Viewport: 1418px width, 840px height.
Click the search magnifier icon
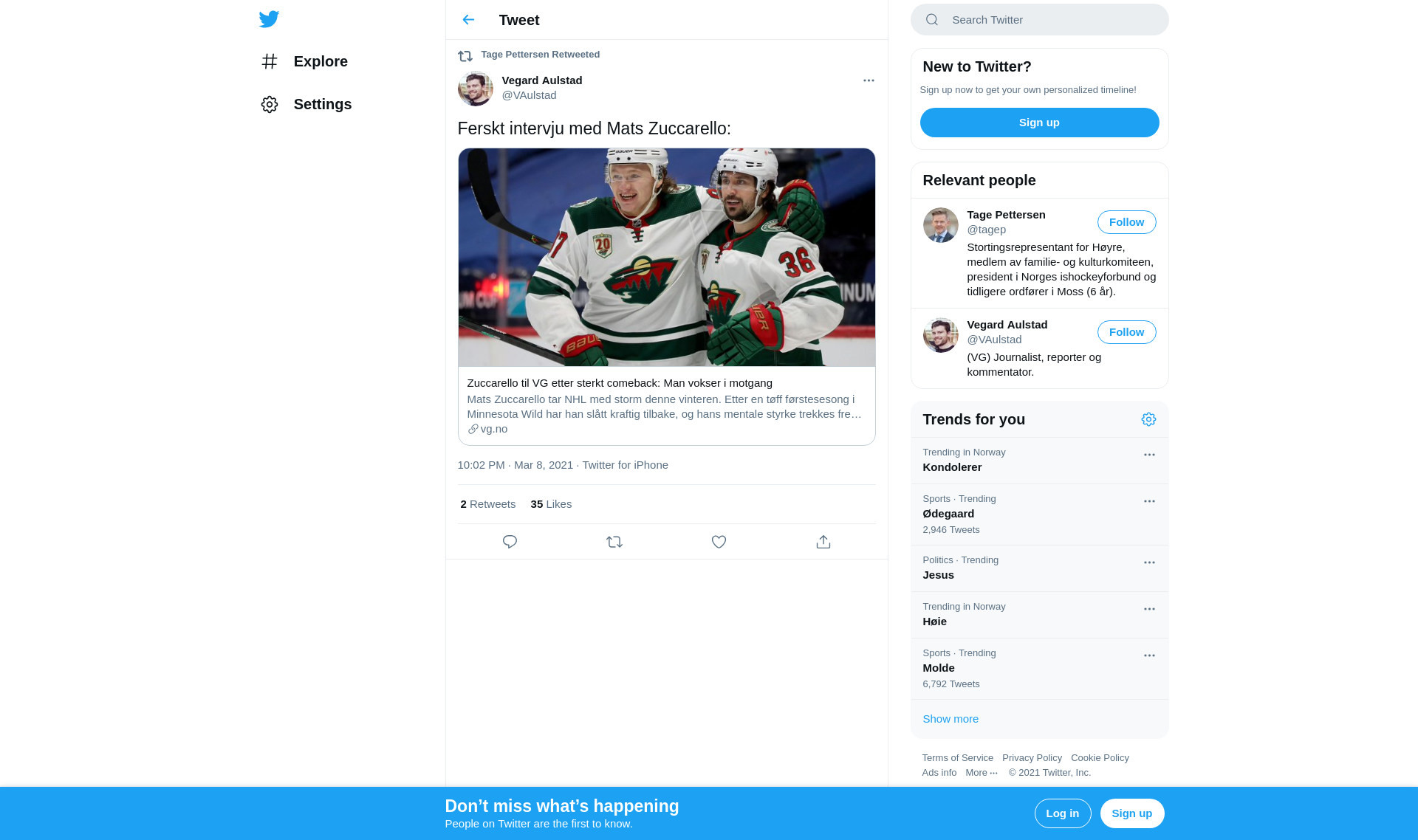932,20
